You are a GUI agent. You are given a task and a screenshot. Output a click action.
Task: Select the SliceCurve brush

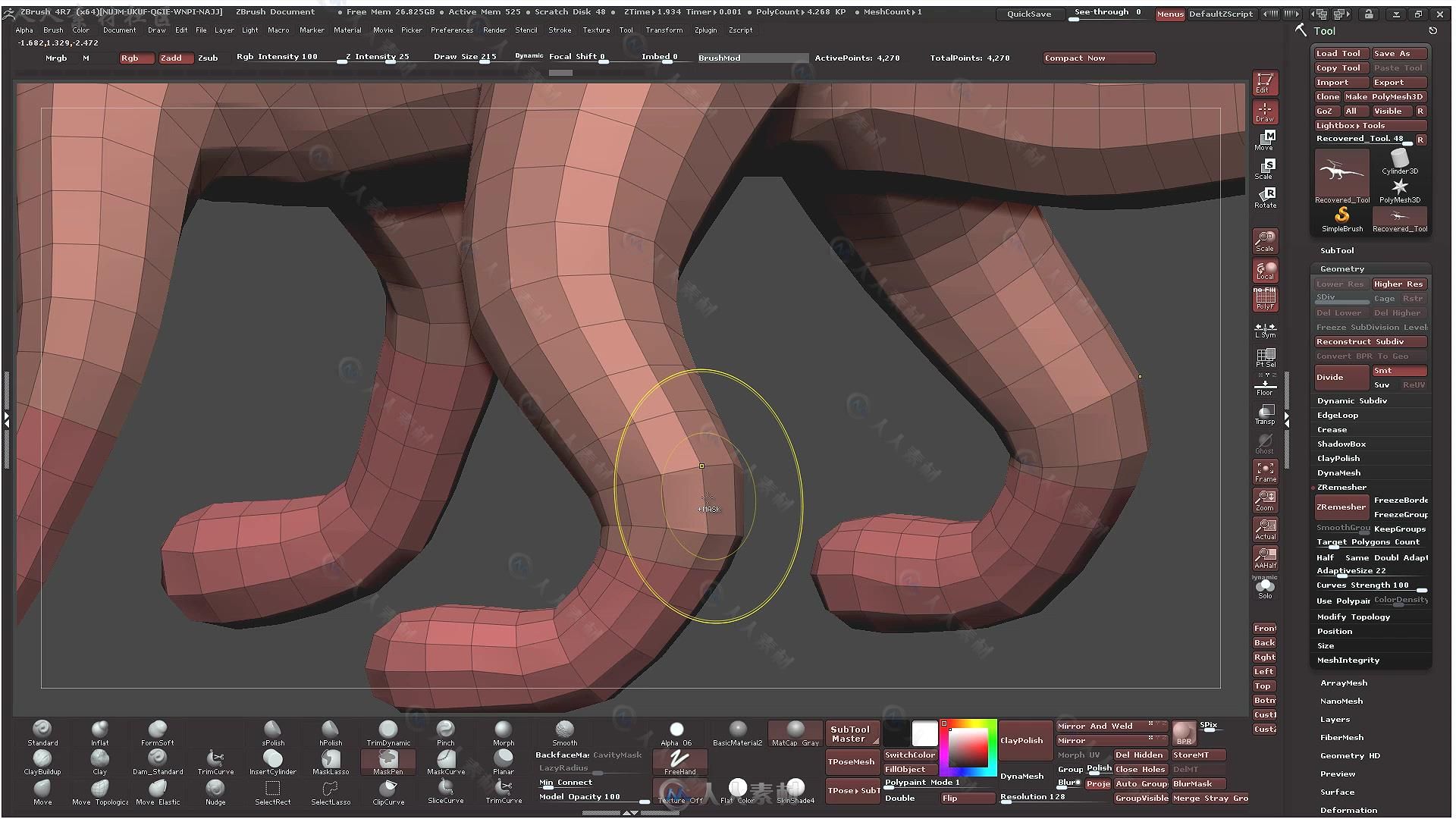point(446,792)
